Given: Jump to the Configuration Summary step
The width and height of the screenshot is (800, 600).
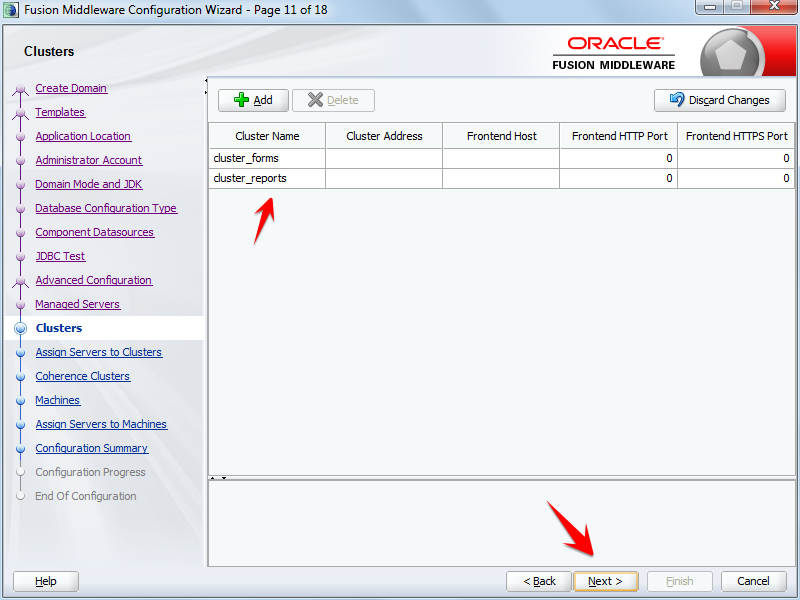Looking at the screenshot, I should click(x=91, y=448).
